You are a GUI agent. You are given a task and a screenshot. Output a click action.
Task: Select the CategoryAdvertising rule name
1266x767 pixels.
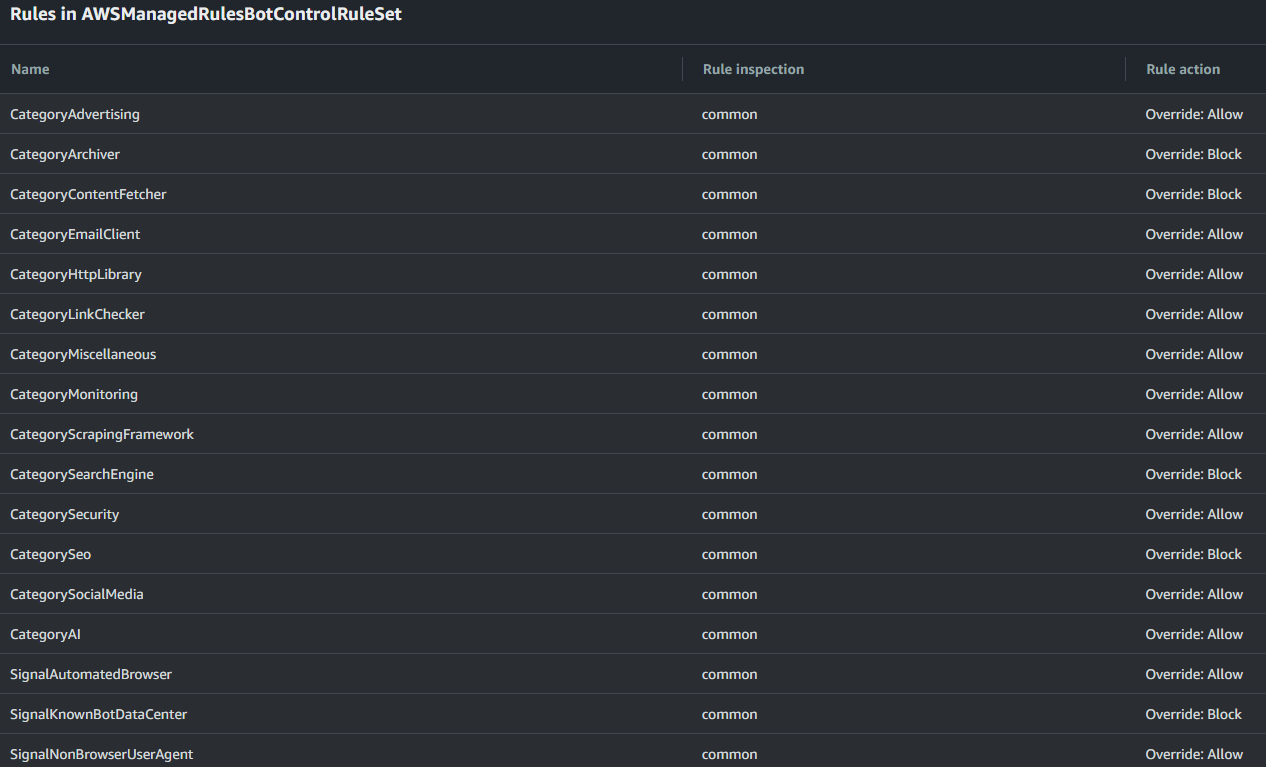coord(75,114)
